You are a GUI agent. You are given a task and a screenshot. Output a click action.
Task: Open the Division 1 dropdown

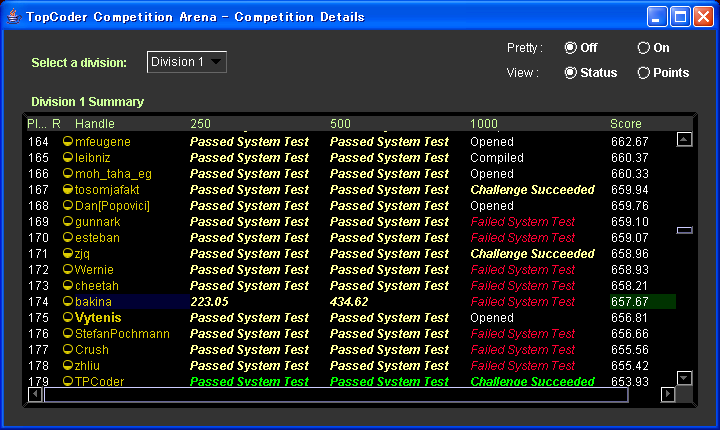[186, 62]
